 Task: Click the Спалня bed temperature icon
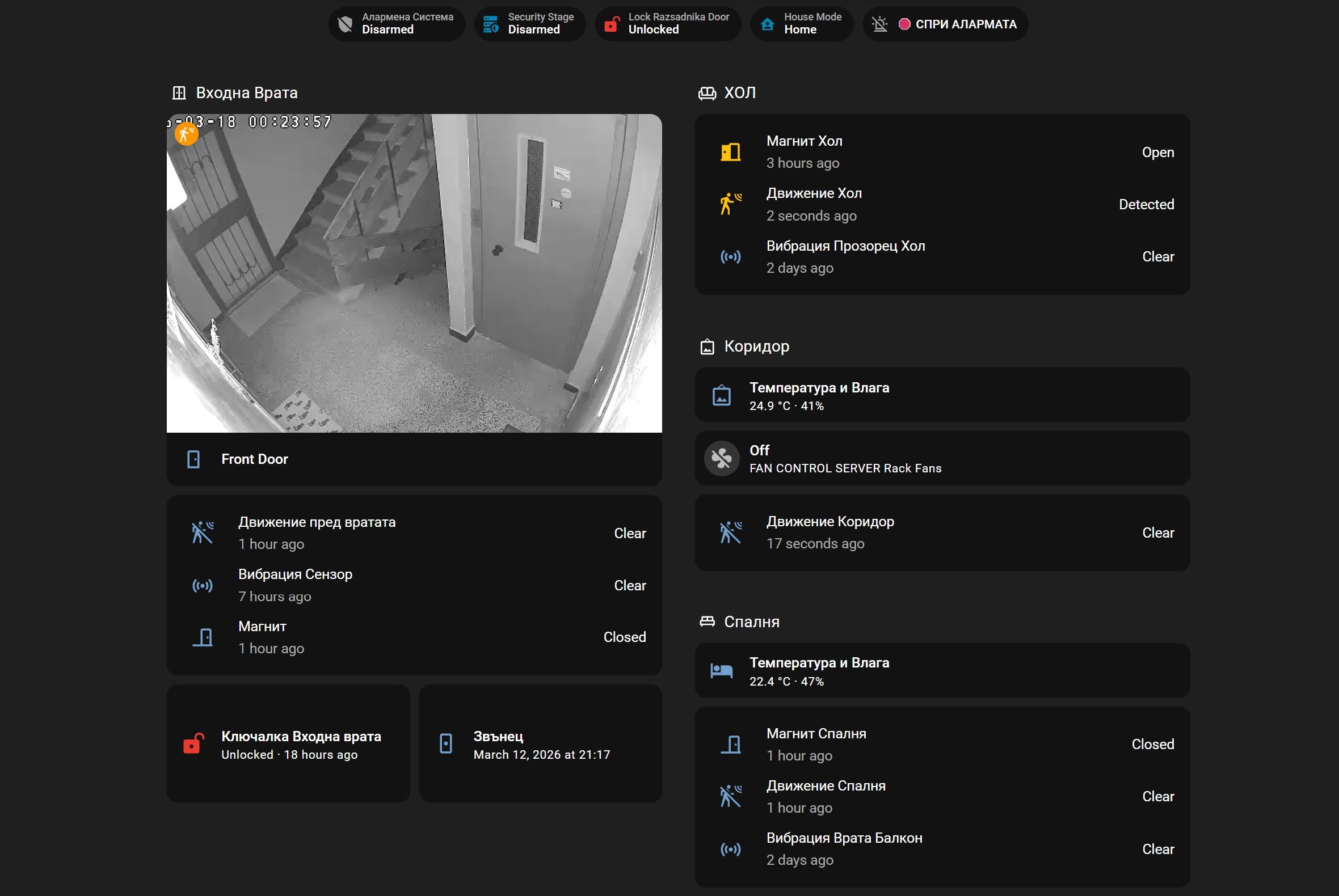pos(722,670)
